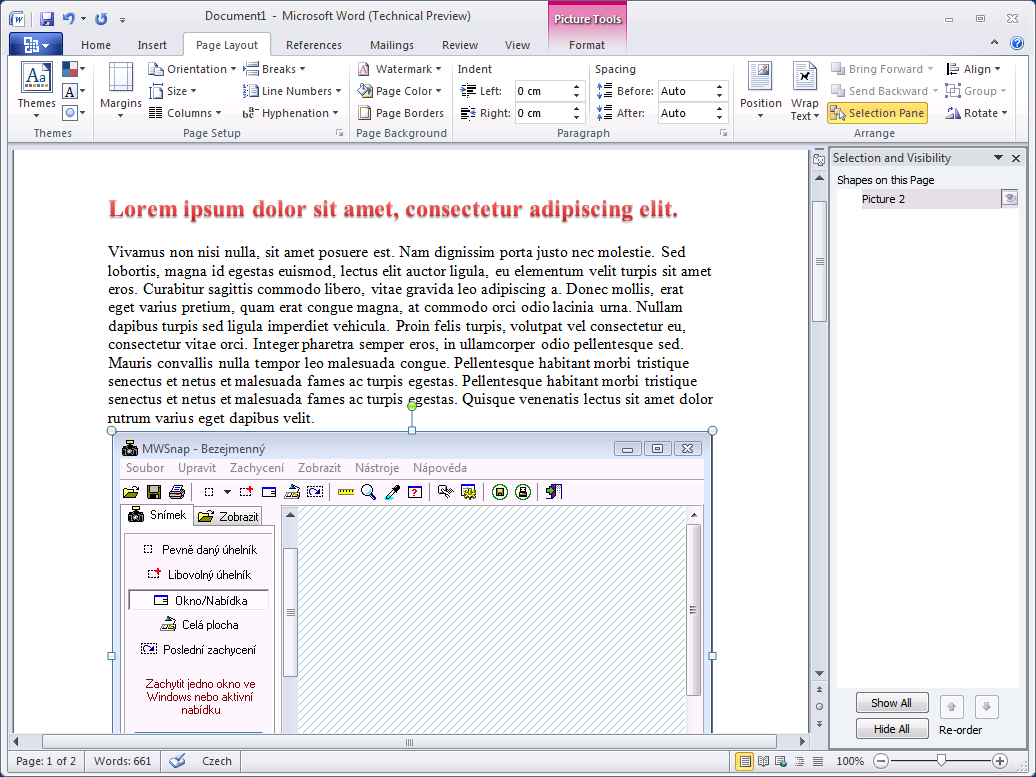The image size is (1036, 777).
Task: Open the File backstage button
Action: click(x=36, y=44)
